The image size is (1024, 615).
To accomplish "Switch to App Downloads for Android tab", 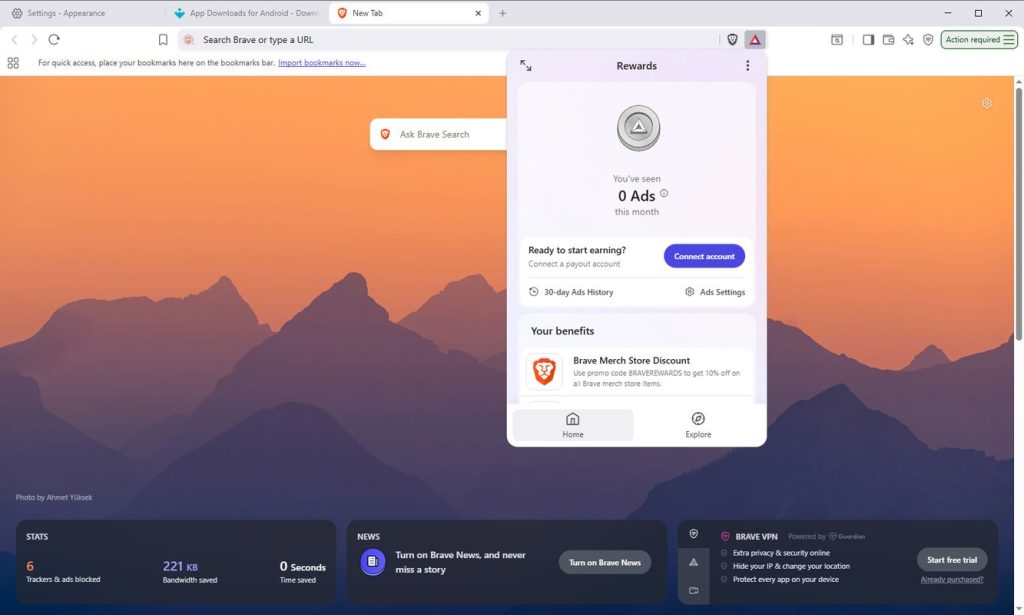I will pos(247,13).
